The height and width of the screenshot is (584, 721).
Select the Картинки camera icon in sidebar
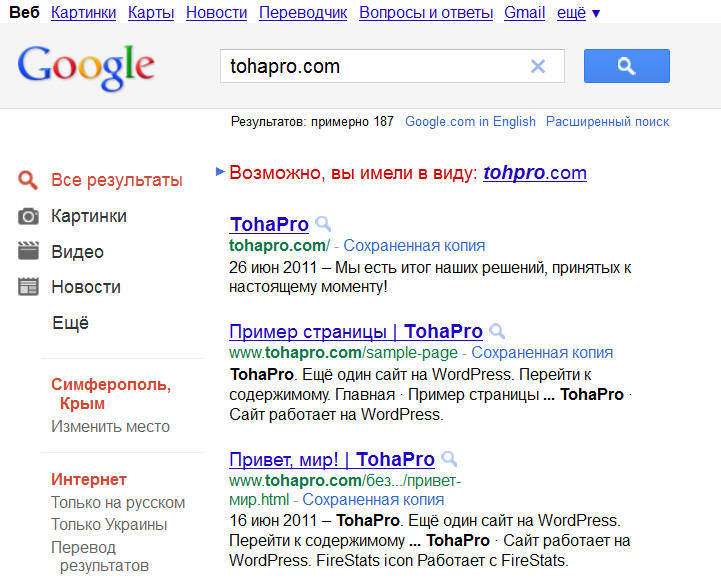(29, 216)
